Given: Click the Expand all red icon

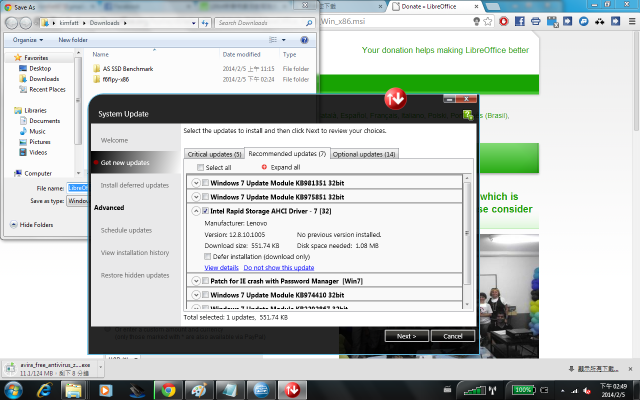Looking at the screenshot, I should coord(264,167).
